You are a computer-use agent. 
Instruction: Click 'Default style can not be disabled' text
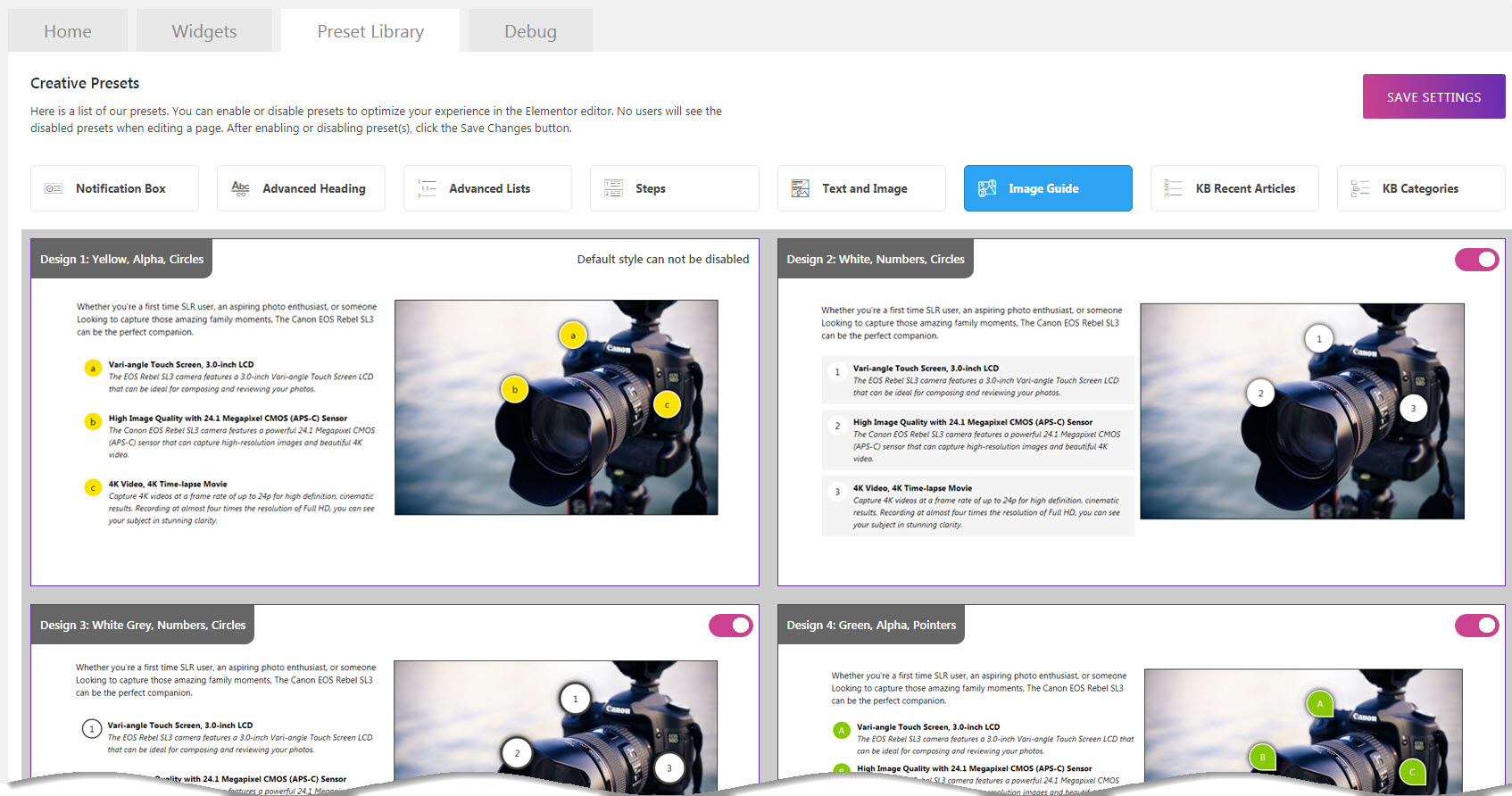663,259
